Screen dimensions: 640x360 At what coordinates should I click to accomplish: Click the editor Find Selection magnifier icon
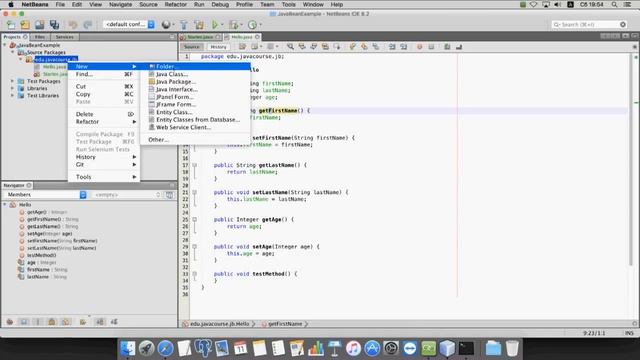coord(290,47)
